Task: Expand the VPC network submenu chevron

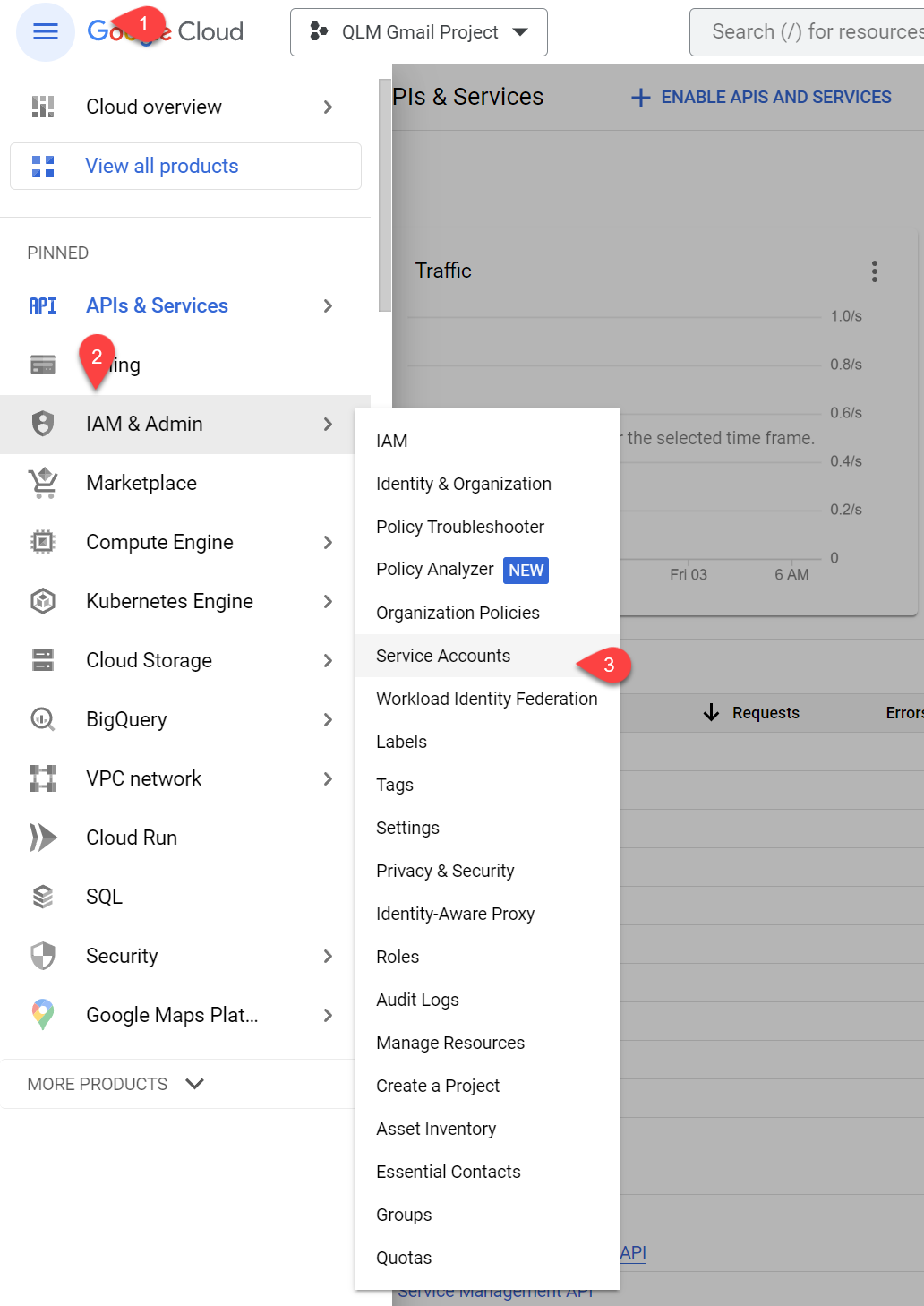Action: click(328, 779)
